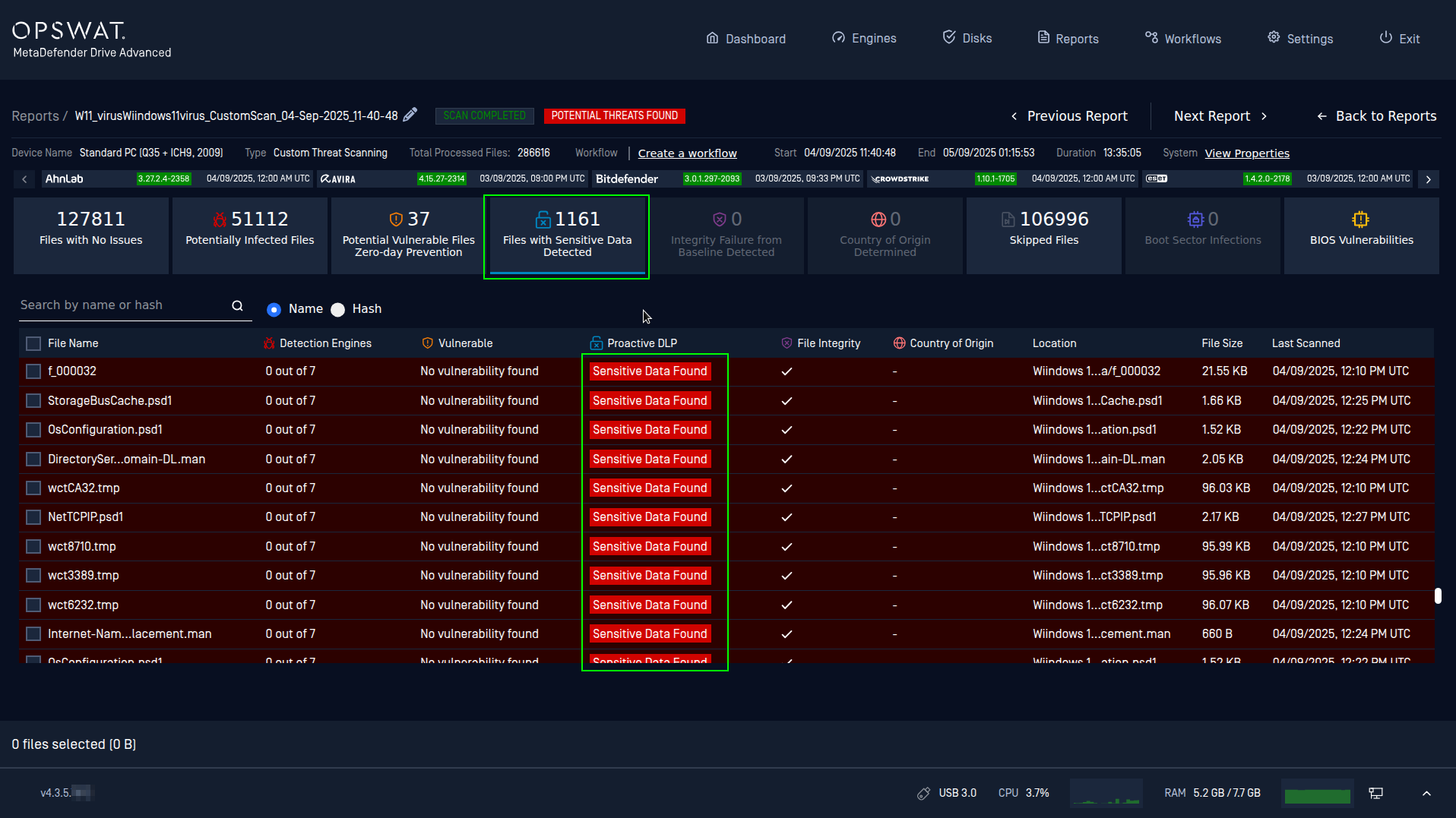The width and height of the screenshot is (1456, 818).
Task: Open Settings from top navigation
Action: click(x=1300, y=39)
